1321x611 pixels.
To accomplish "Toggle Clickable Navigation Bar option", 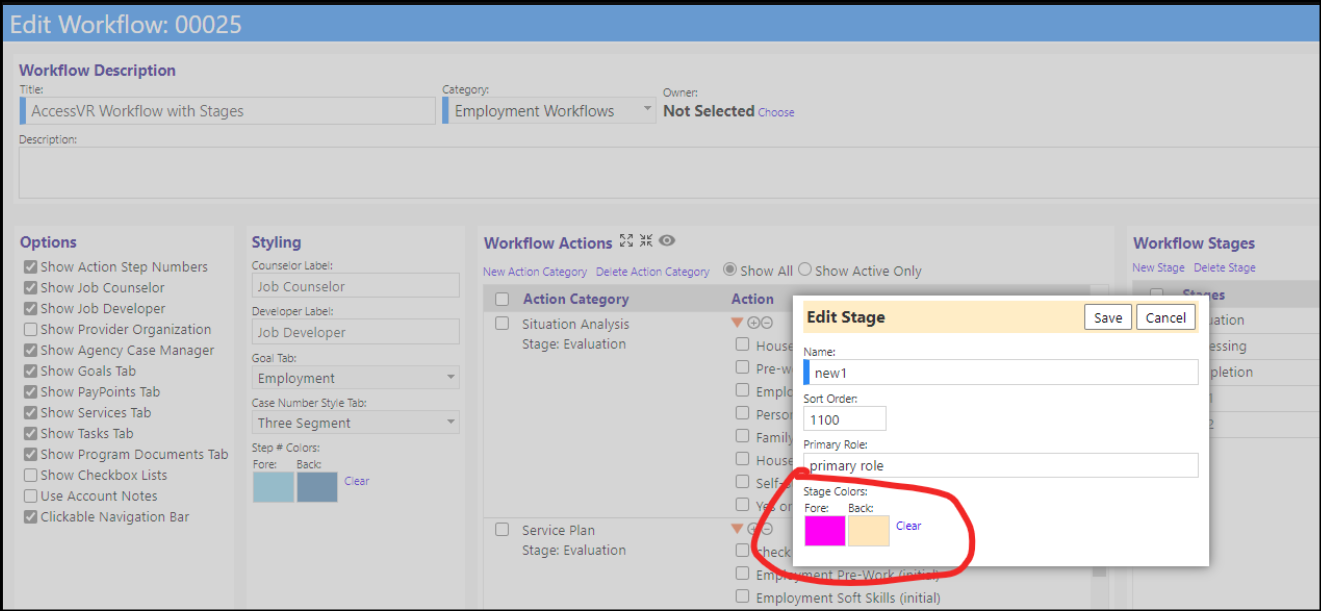I will coord(31,517).
